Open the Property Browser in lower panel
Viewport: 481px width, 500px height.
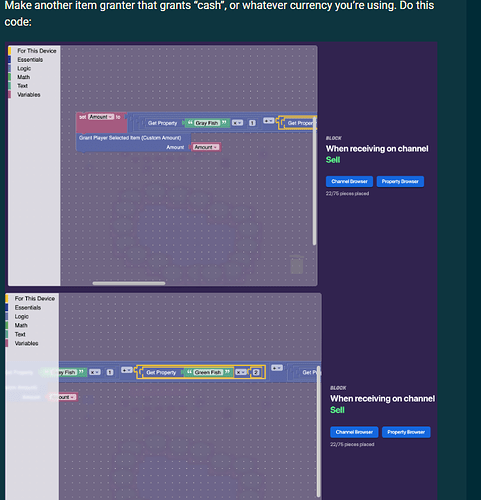pos(406,432)
